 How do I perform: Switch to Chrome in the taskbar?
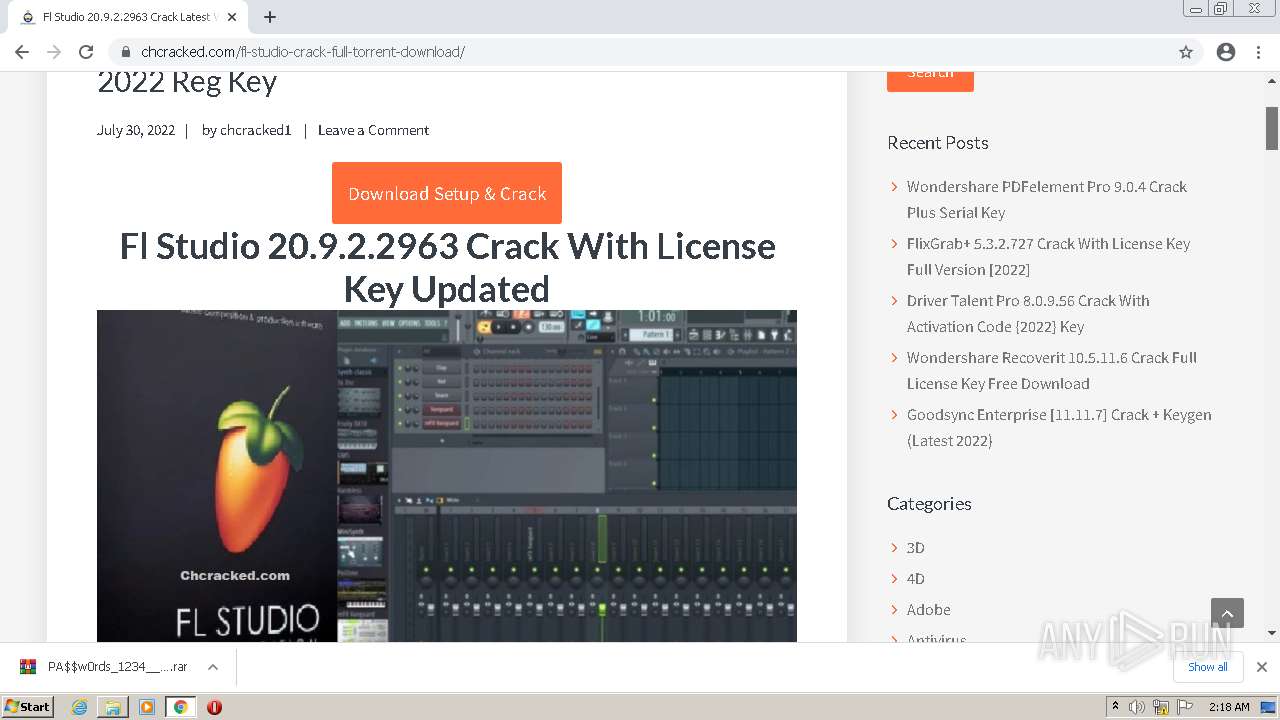[181, 707]
